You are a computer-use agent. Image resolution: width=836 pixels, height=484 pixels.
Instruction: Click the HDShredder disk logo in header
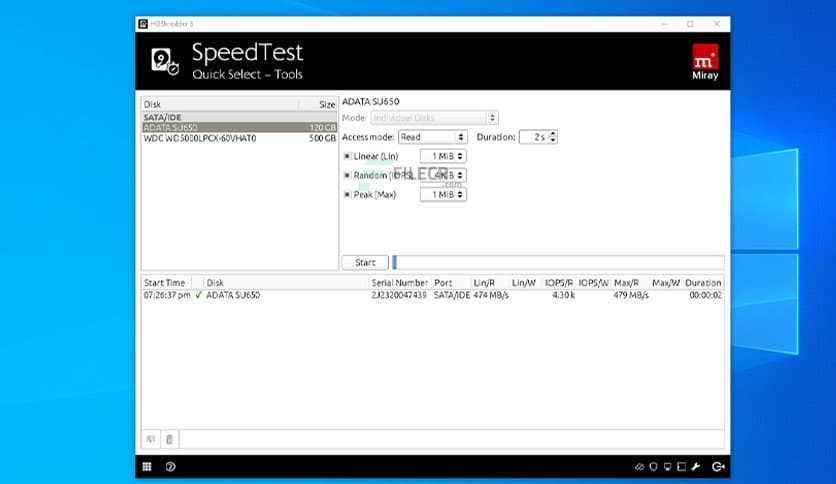point(165,61)
